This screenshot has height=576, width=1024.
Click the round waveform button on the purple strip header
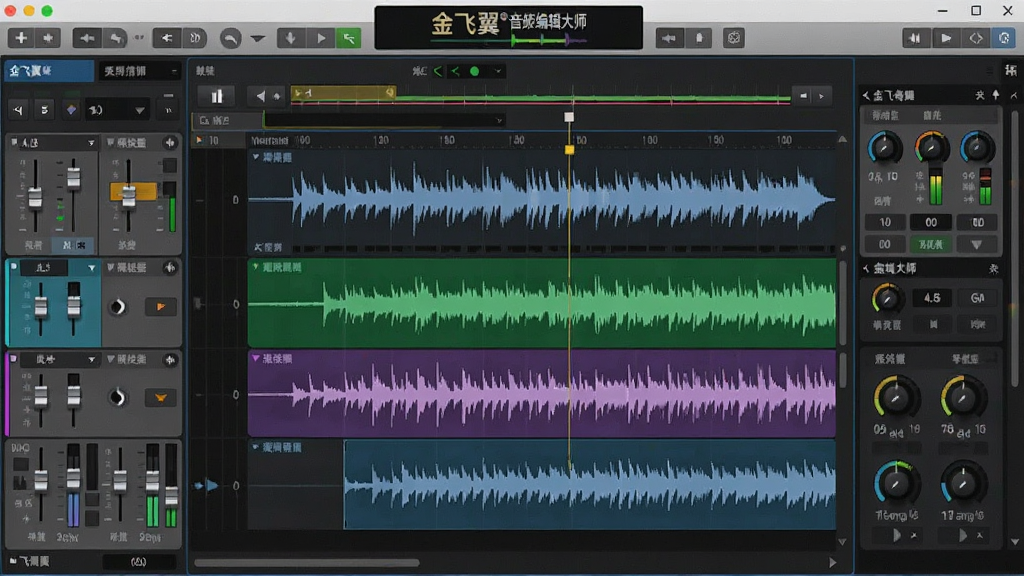[170, 359]
